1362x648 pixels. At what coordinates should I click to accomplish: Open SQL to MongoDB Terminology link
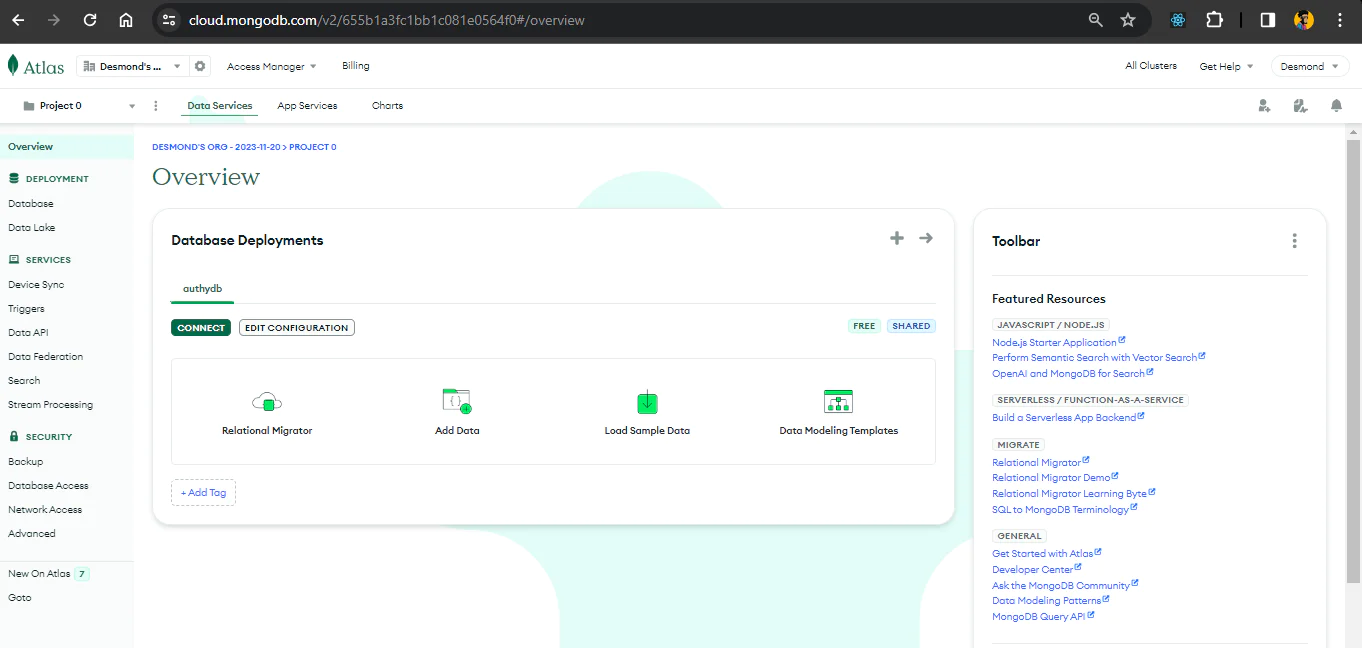(x=1064, y=510)
